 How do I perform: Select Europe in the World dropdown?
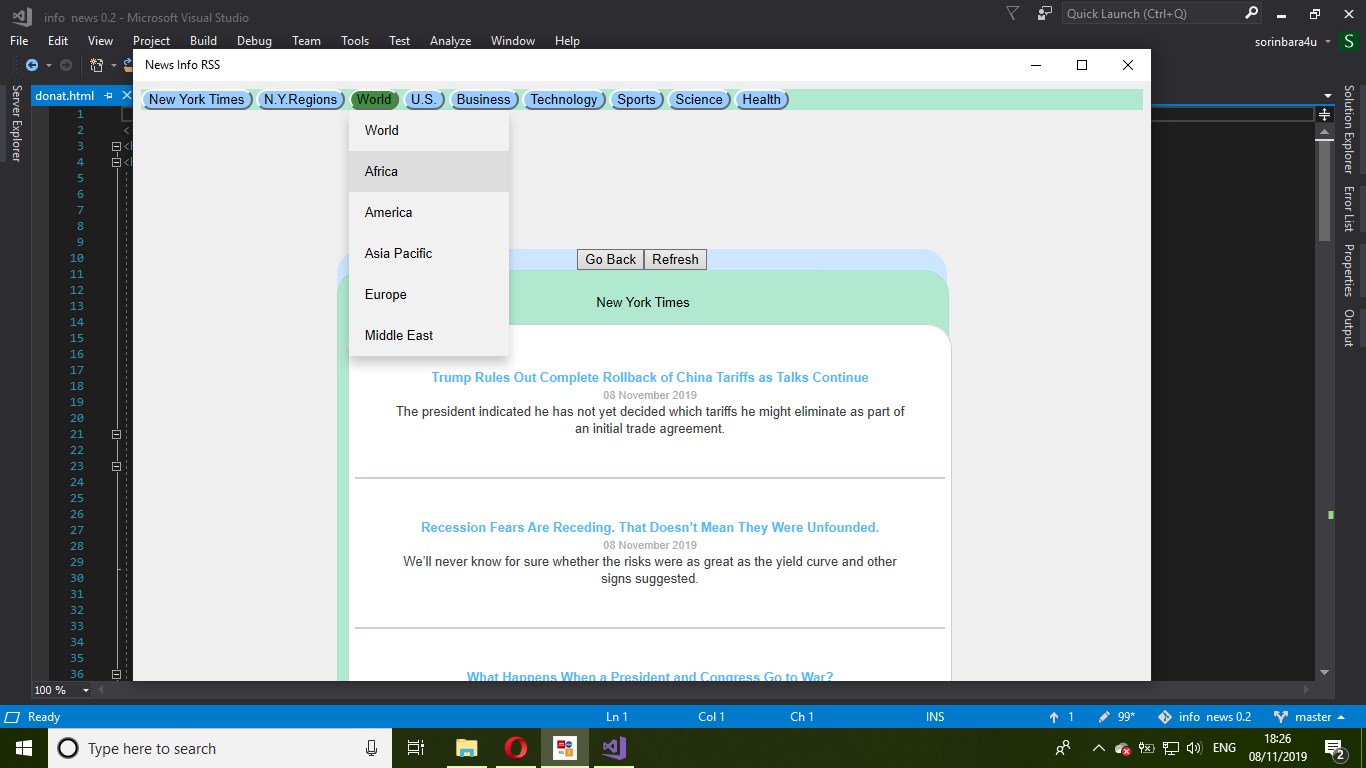pyautogui.click(x=429, y=294)
